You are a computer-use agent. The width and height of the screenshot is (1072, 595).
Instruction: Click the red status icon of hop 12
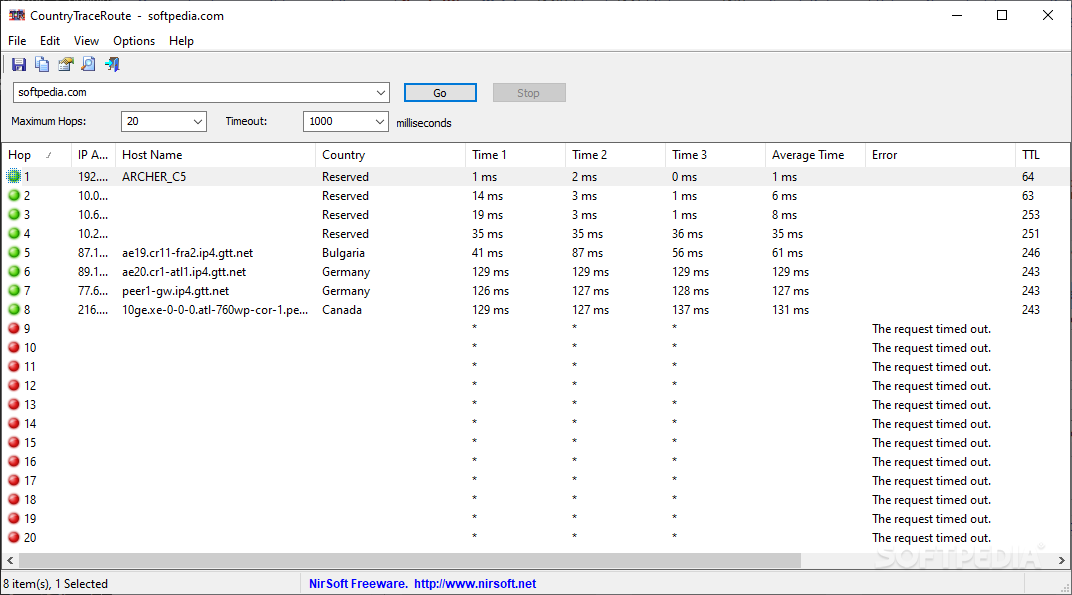coord(14,385)
